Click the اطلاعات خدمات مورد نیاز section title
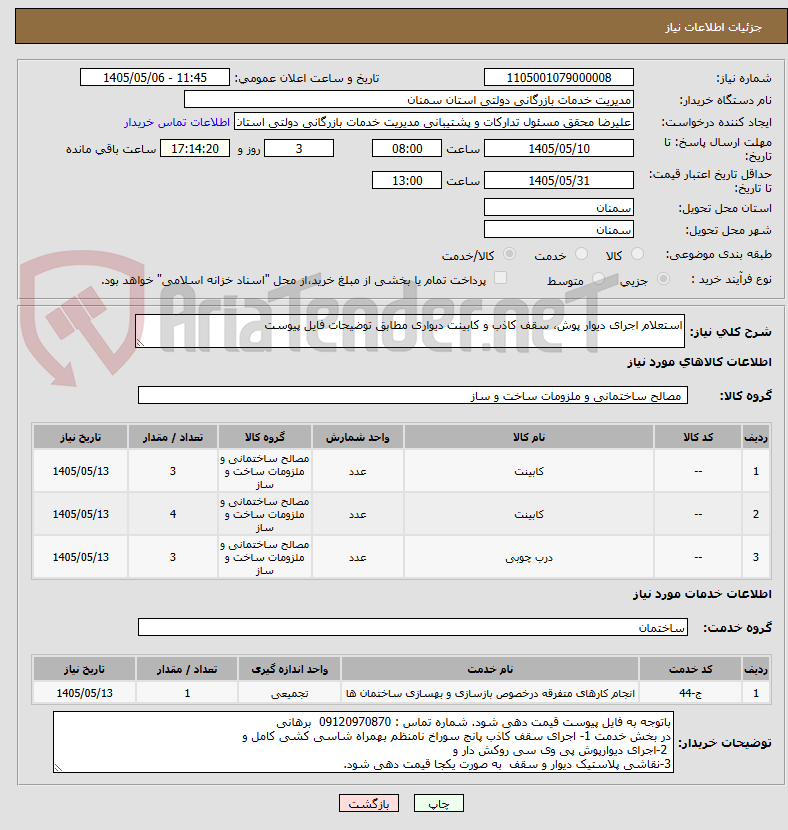The image size is (788, 830). click(x=702, y=594)
